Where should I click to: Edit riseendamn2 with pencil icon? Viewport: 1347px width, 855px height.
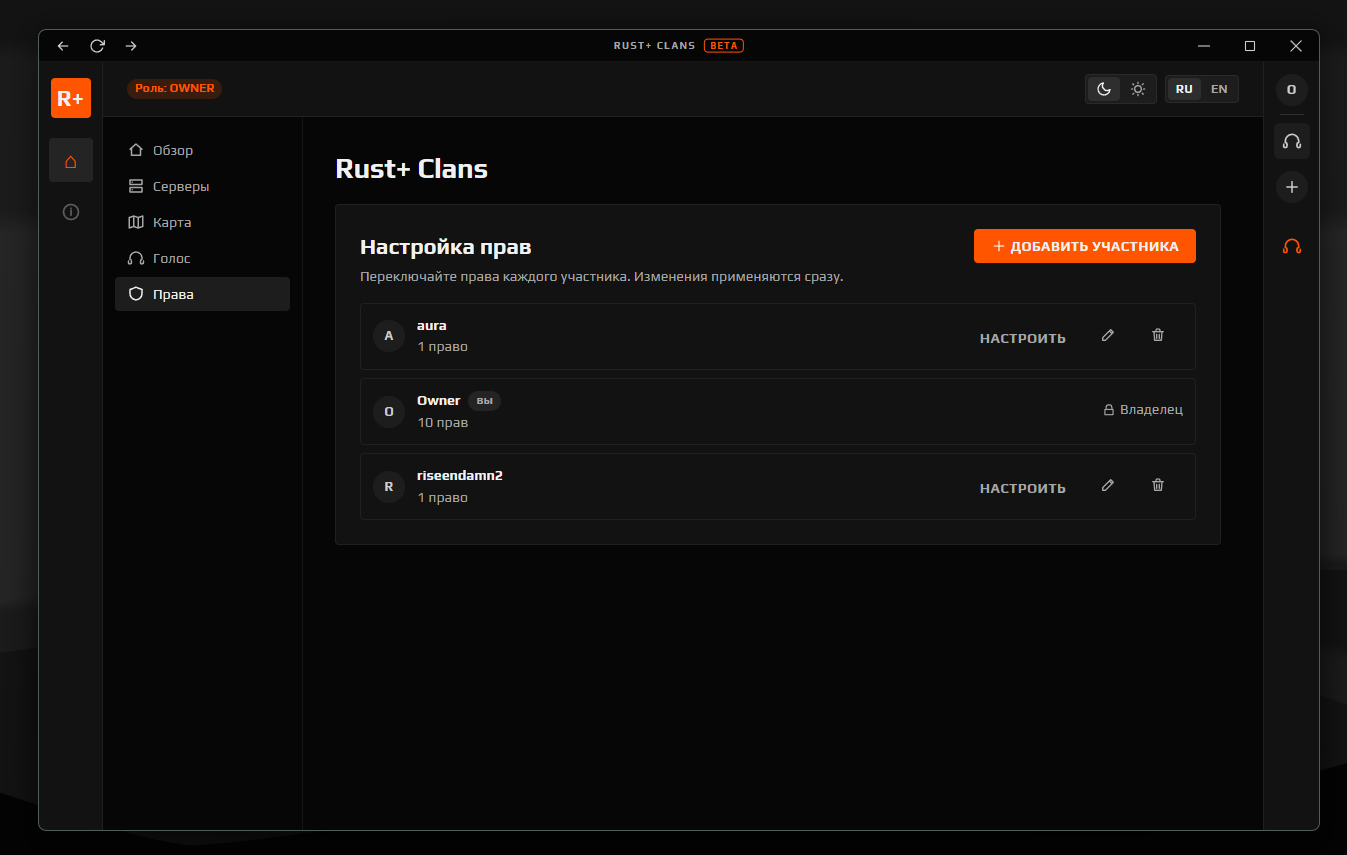[x=1107, y=485]
